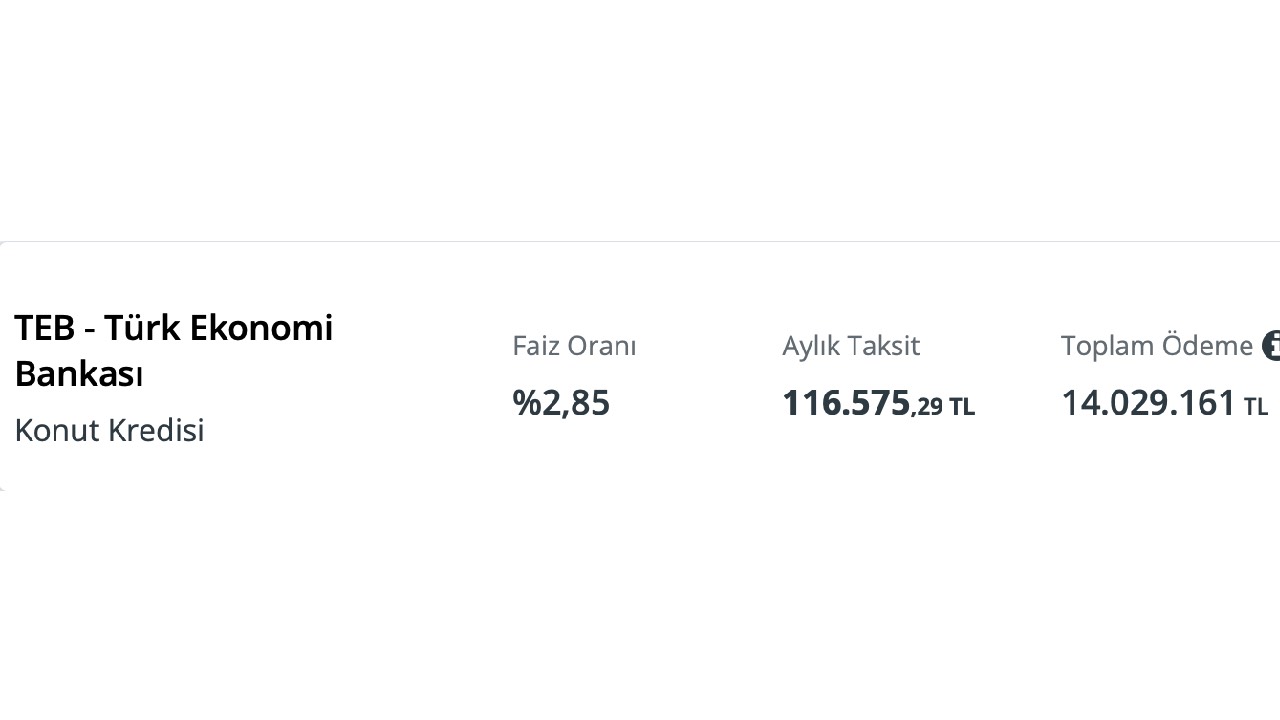1280x720 pixels.
Task: Select the Konut Kredisi product name
Action: (109, 430)
